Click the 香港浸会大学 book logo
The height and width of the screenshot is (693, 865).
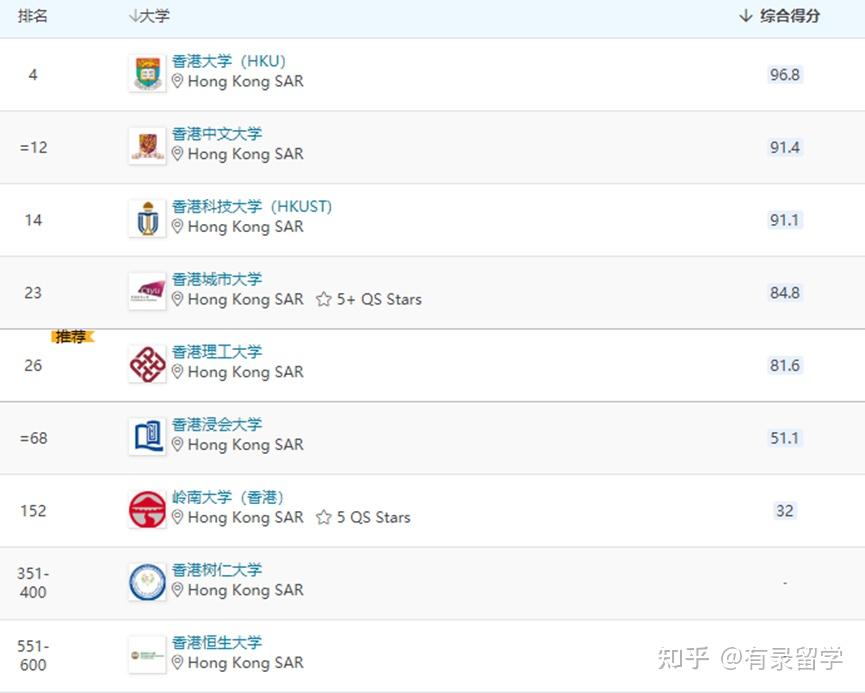pos(147,435)
